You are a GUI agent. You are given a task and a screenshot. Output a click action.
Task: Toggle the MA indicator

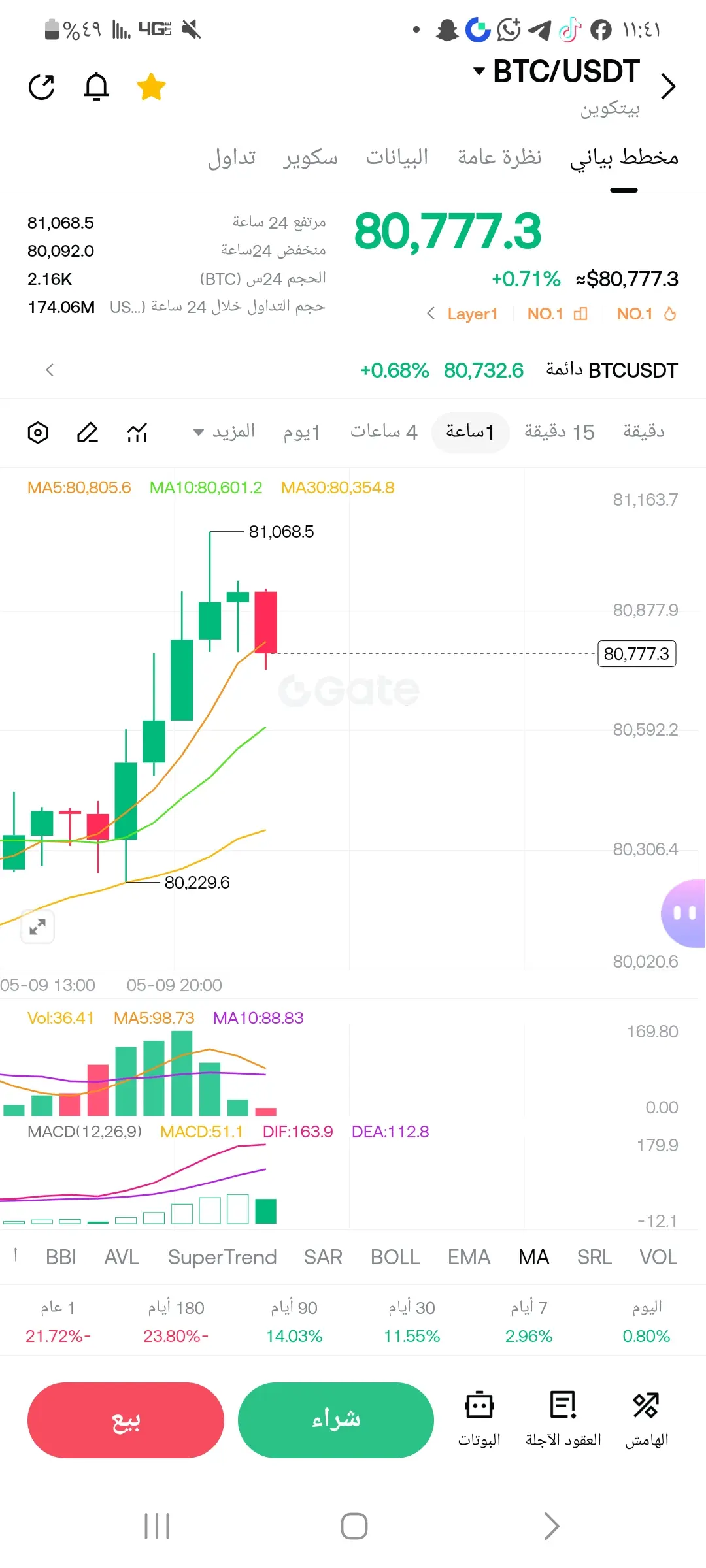point(533,1258)
